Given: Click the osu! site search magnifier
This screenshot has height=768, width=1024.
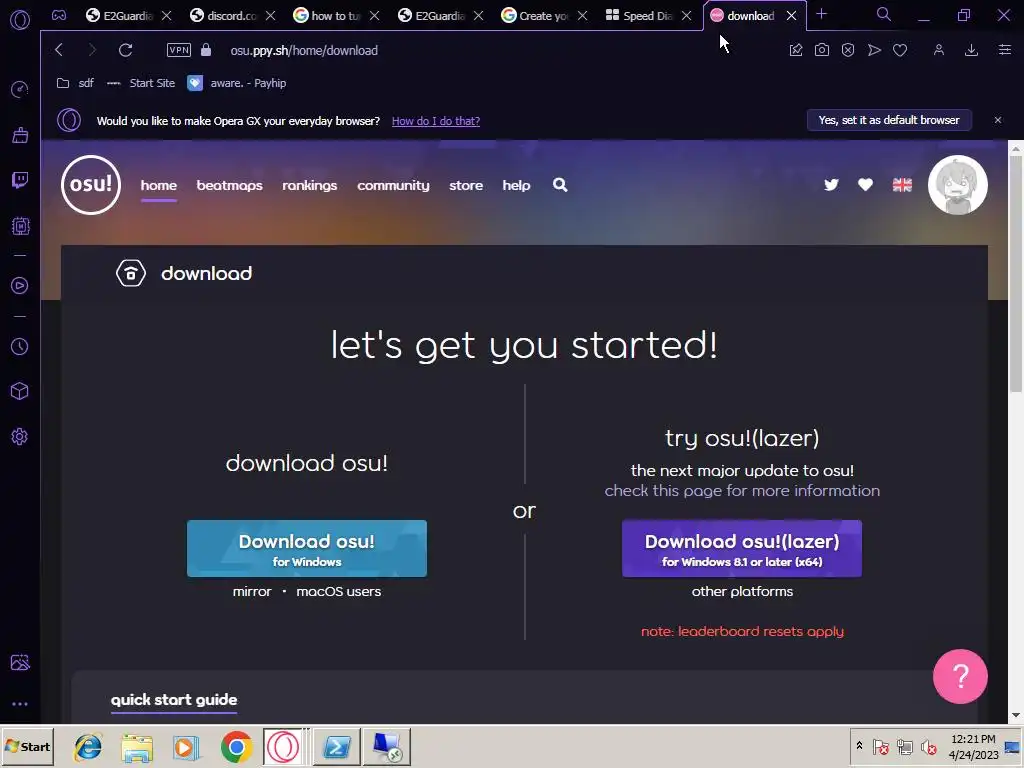Looking at the screenshot, I should point(560,185).
